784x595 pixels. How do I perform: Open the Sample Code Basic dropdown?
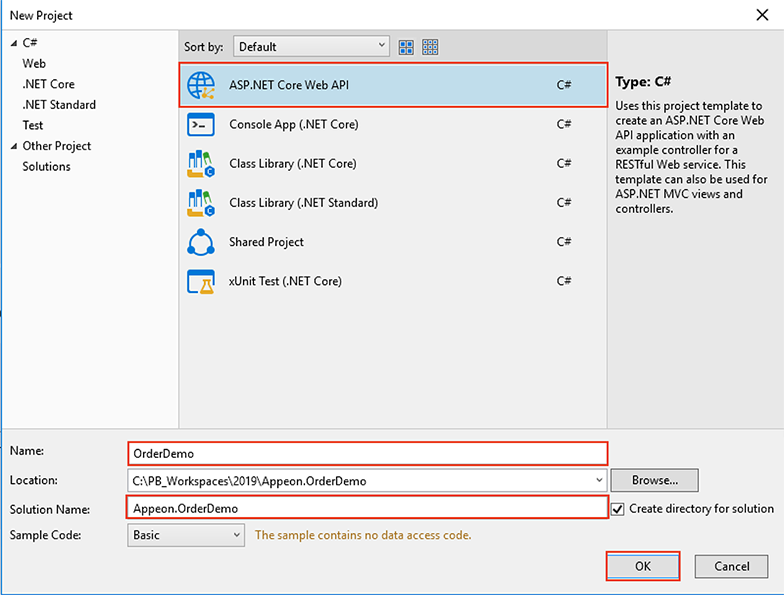187,535
